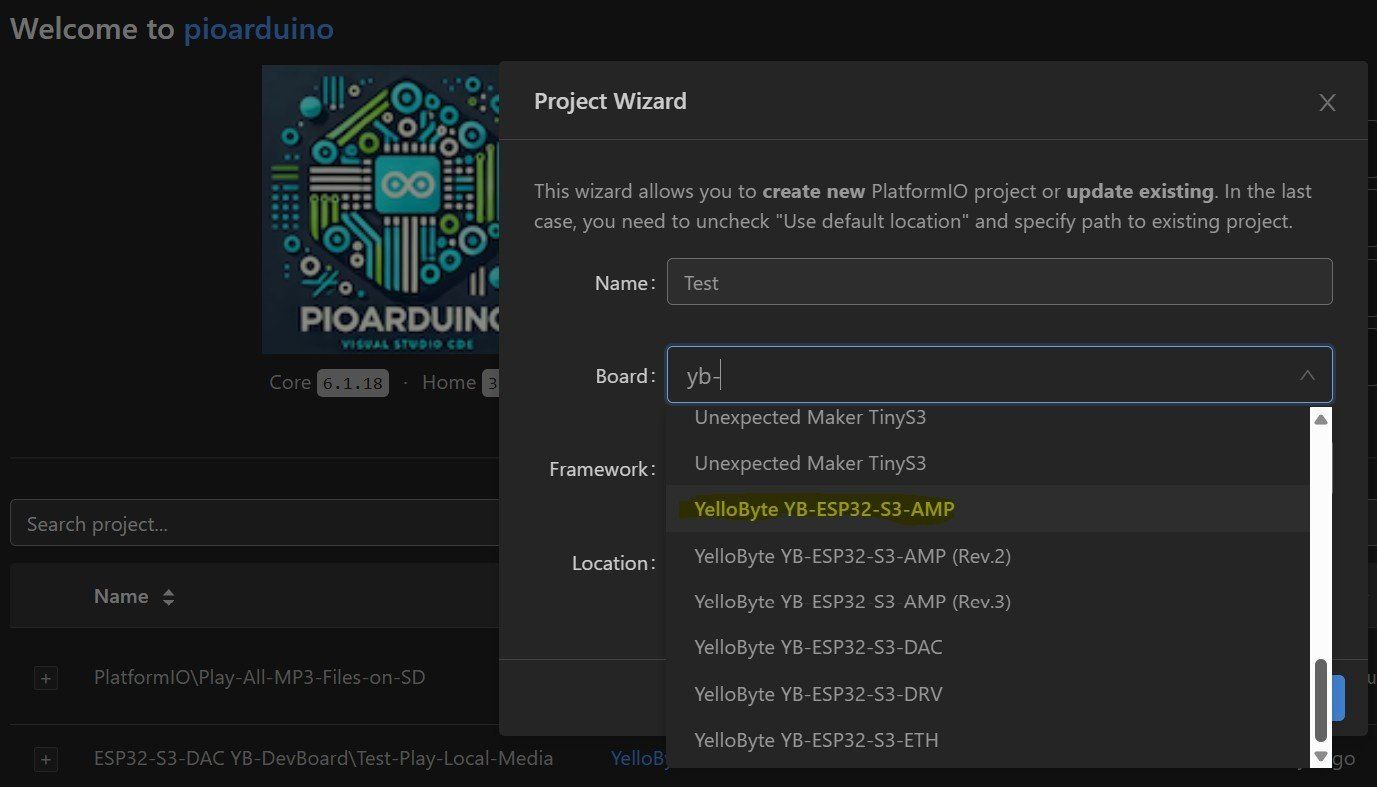Image resolution: width=1377 pixels, height=787 pixels.
Task: Click the PIOARDUINO logo image
Action: click(381, 209)
